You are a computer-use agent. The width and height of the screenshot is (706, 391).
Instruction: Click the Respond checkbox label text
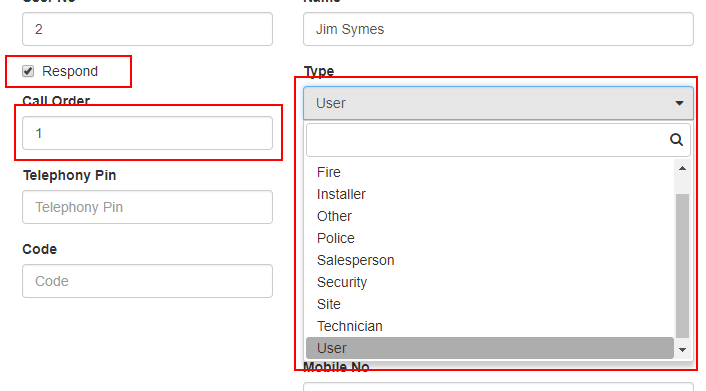tap(70, 71)
